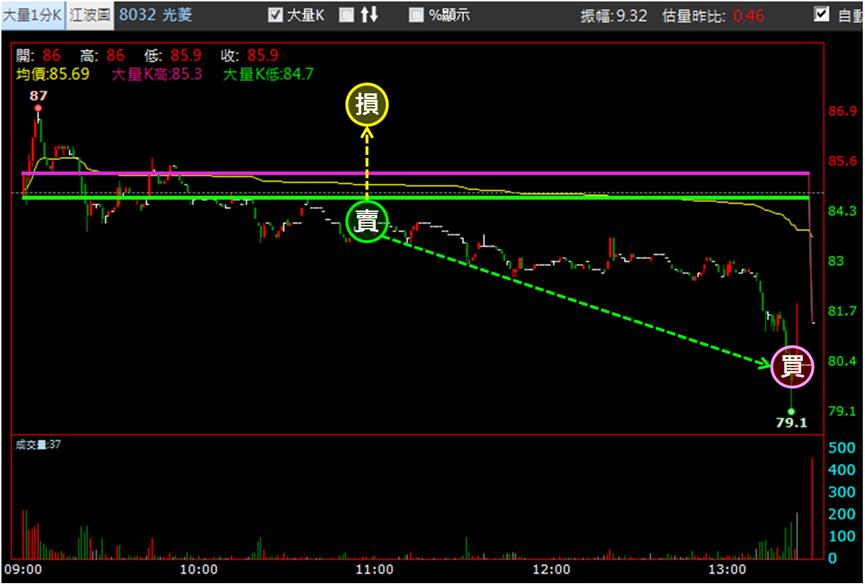Click the 估量昨比 value 0.46
This screenshot has height=586, width=865.
pyautogui.click(x=749, y=15)
